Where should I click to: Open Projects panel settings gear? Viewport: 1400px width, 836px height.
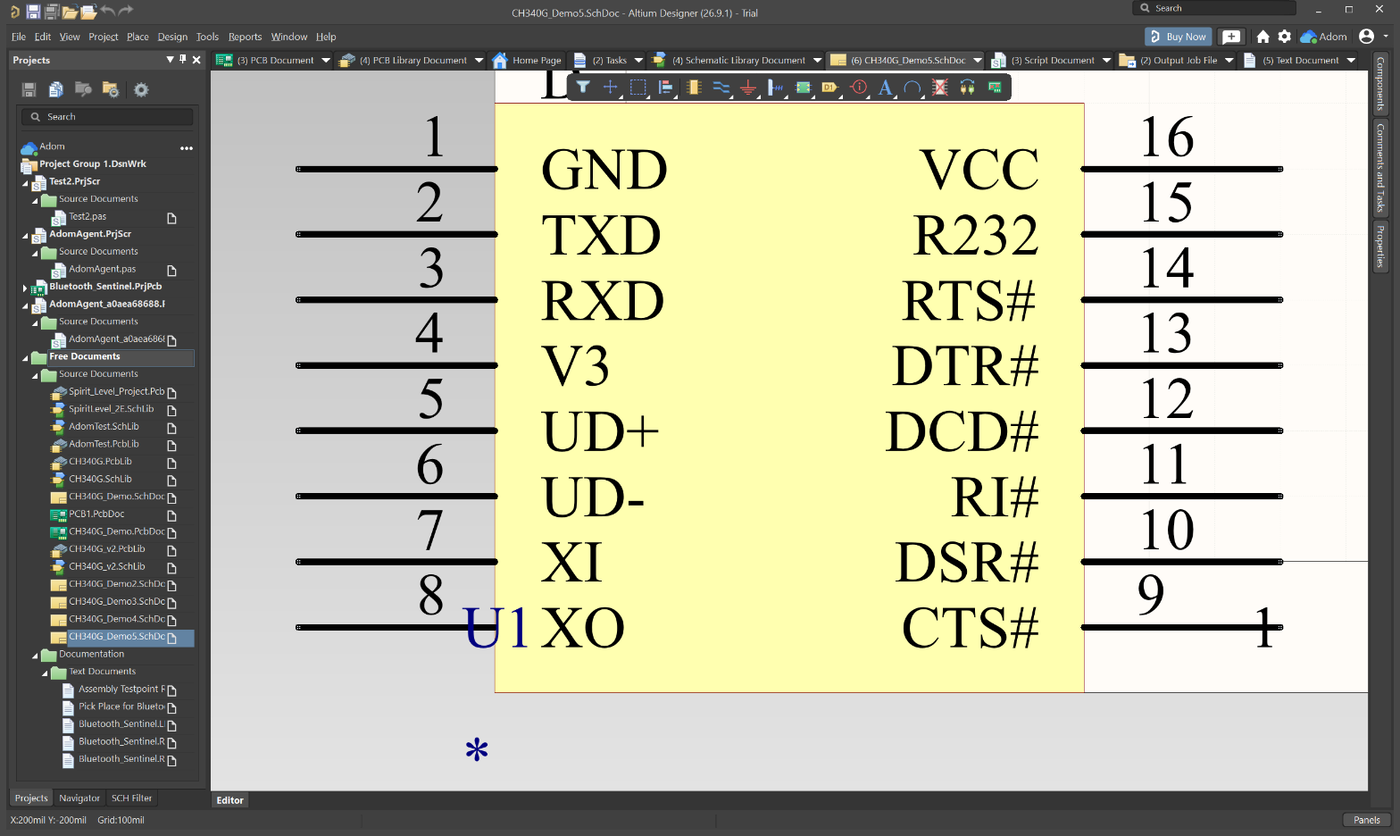(x=141, y=89)
